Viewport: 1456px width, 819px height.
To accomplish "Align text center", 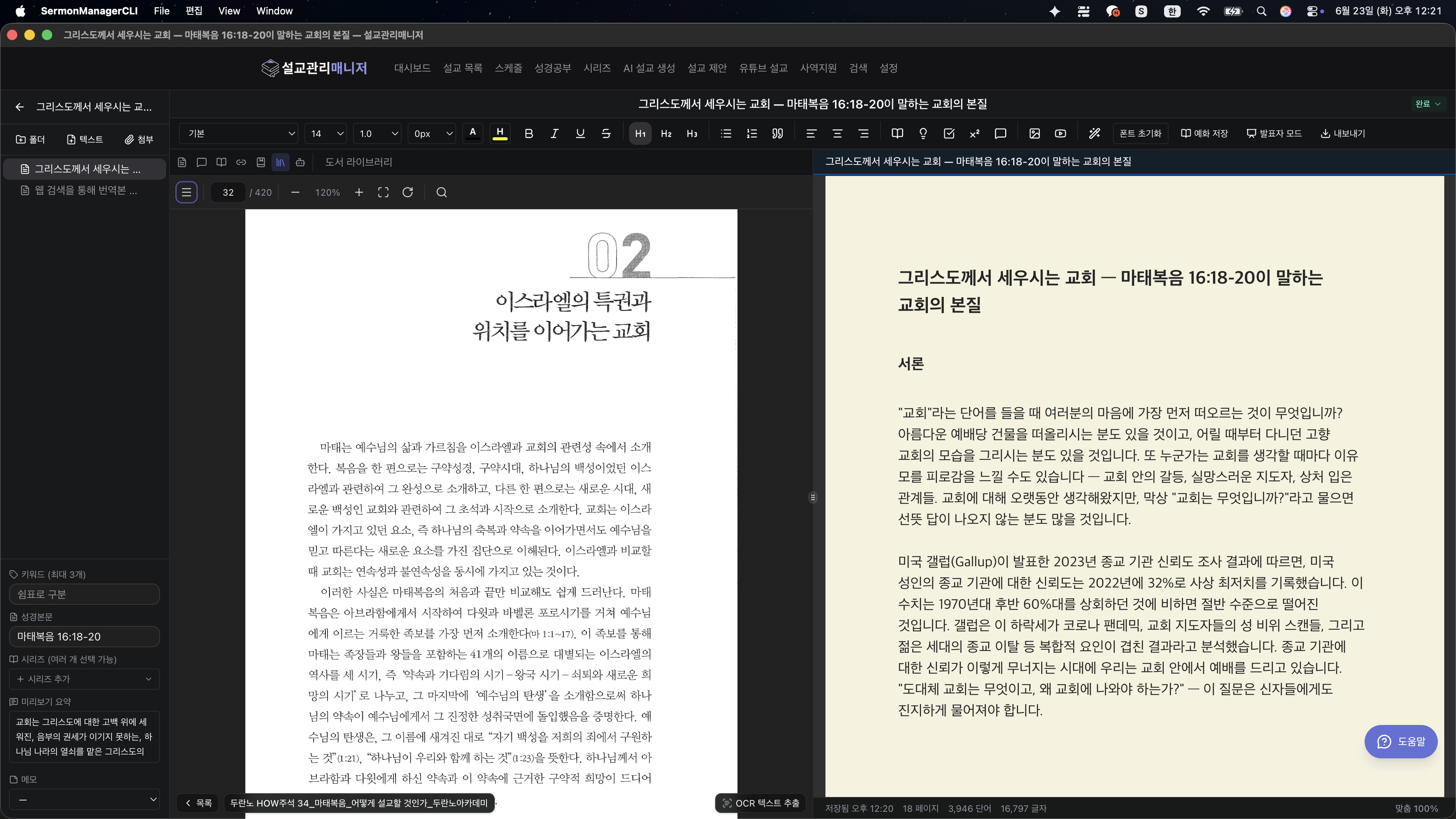I will (x=837, y=133).
